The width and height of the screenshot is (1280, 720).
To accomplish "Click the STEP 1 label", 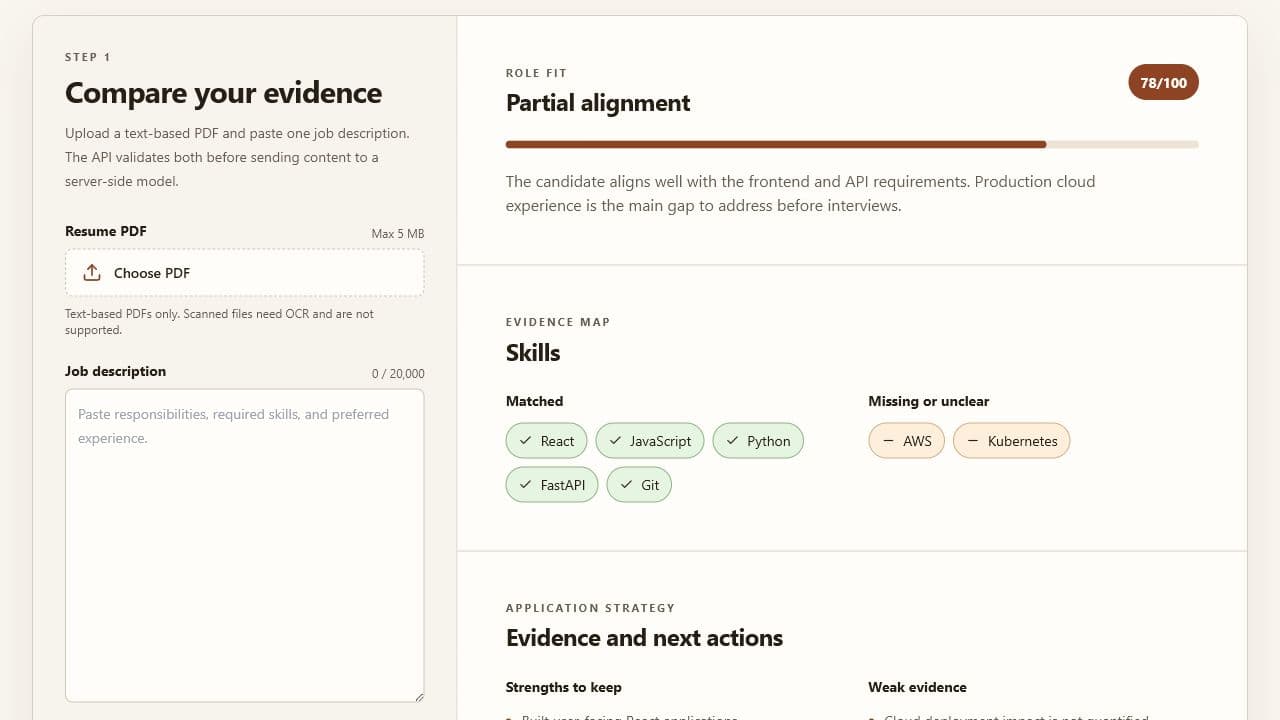I will click(x=88, y=57).
